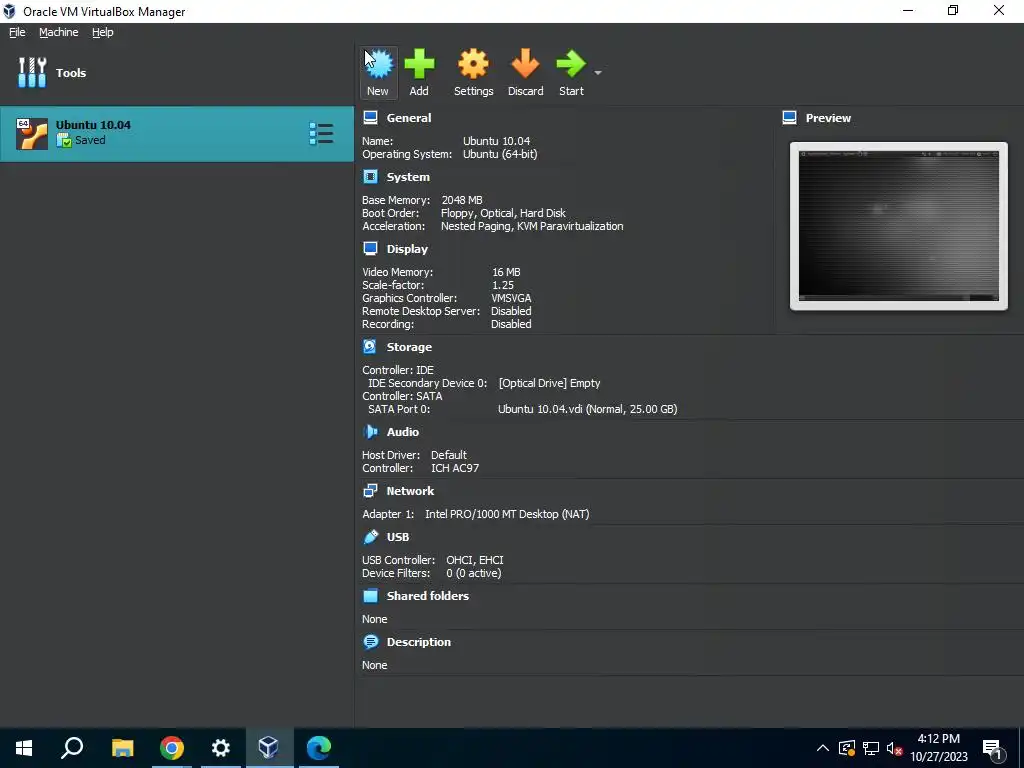The image size is (1024, 768).
Task: Click the 2048 MB base memory value
Action: (462, 200)
